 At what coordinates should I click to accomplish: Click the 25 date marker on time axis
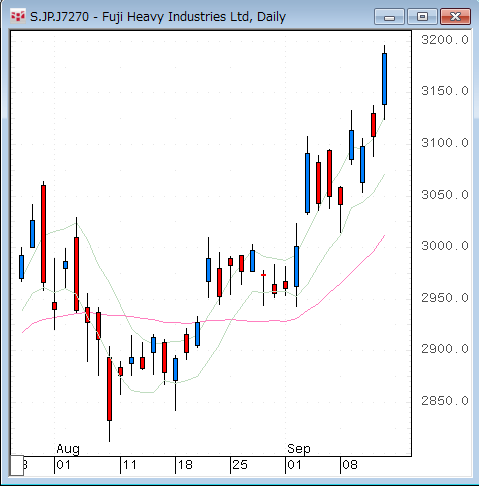click(240, 465)
